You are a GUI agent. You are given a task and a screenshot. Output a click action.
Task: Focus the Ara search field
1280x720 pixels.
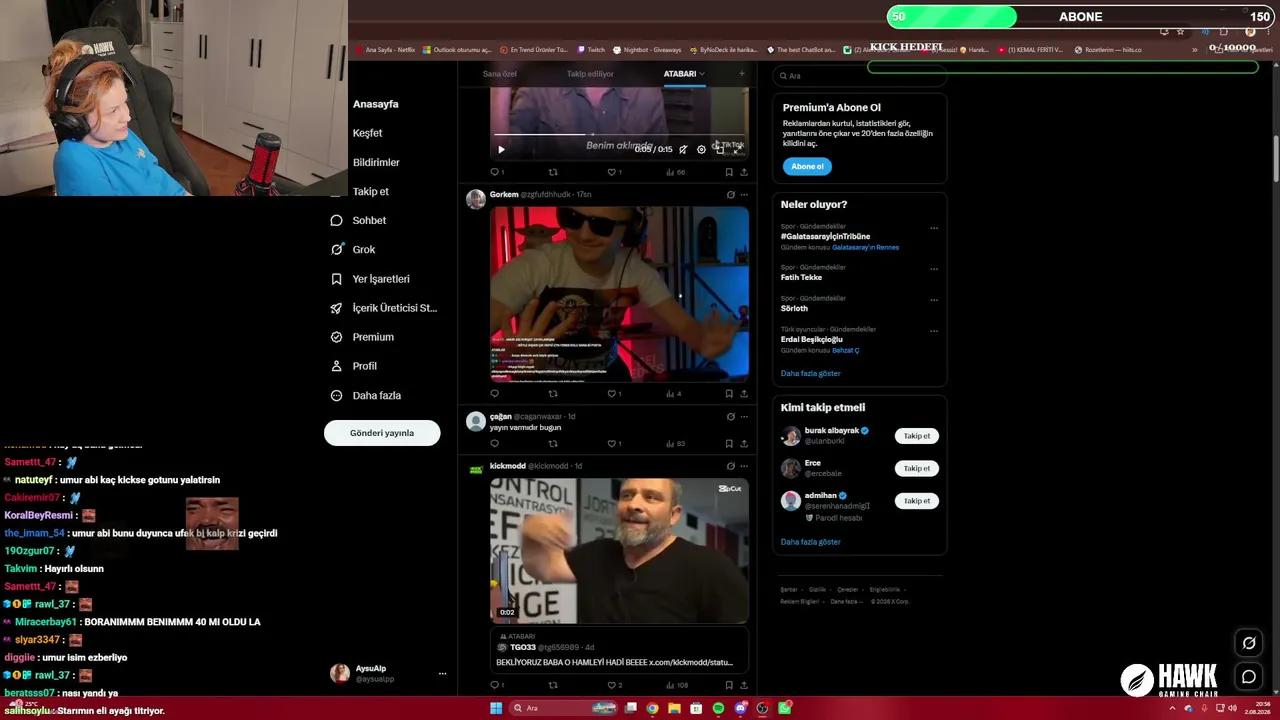pos(860,76)
